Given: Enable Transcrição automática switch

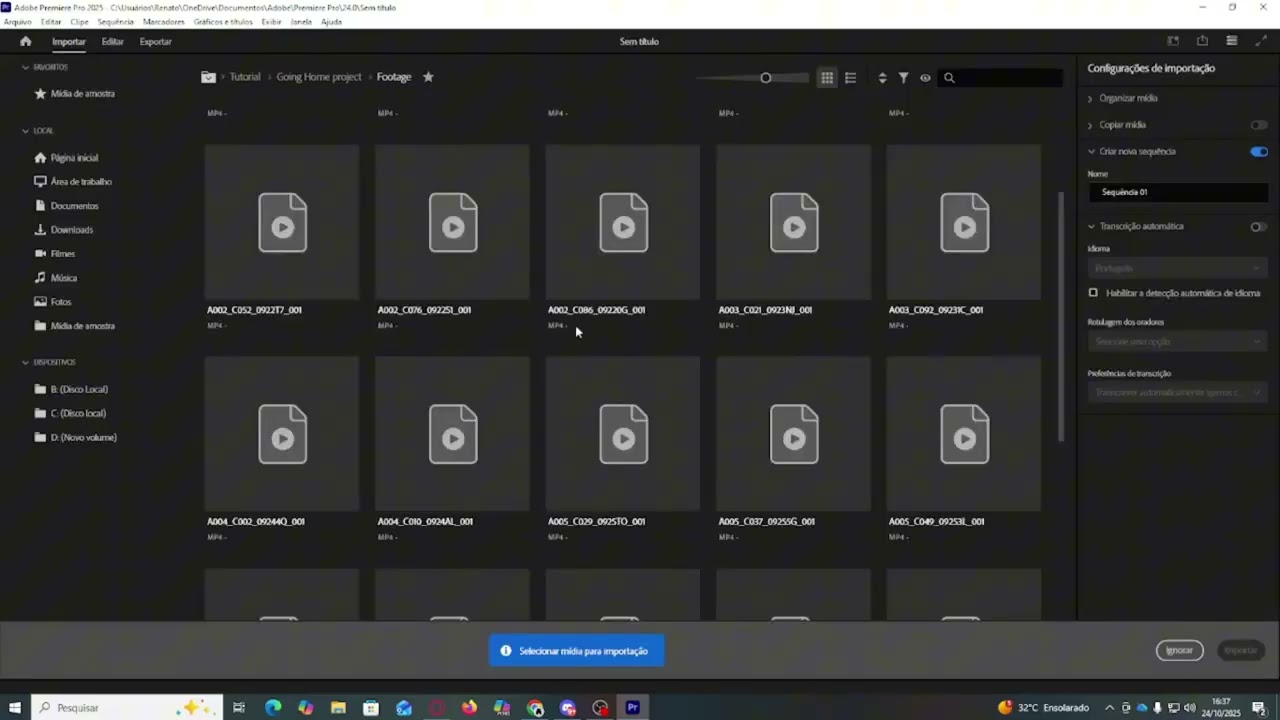Looking at the screenshot, I should pyautogui.click(x=1259, y=227).
